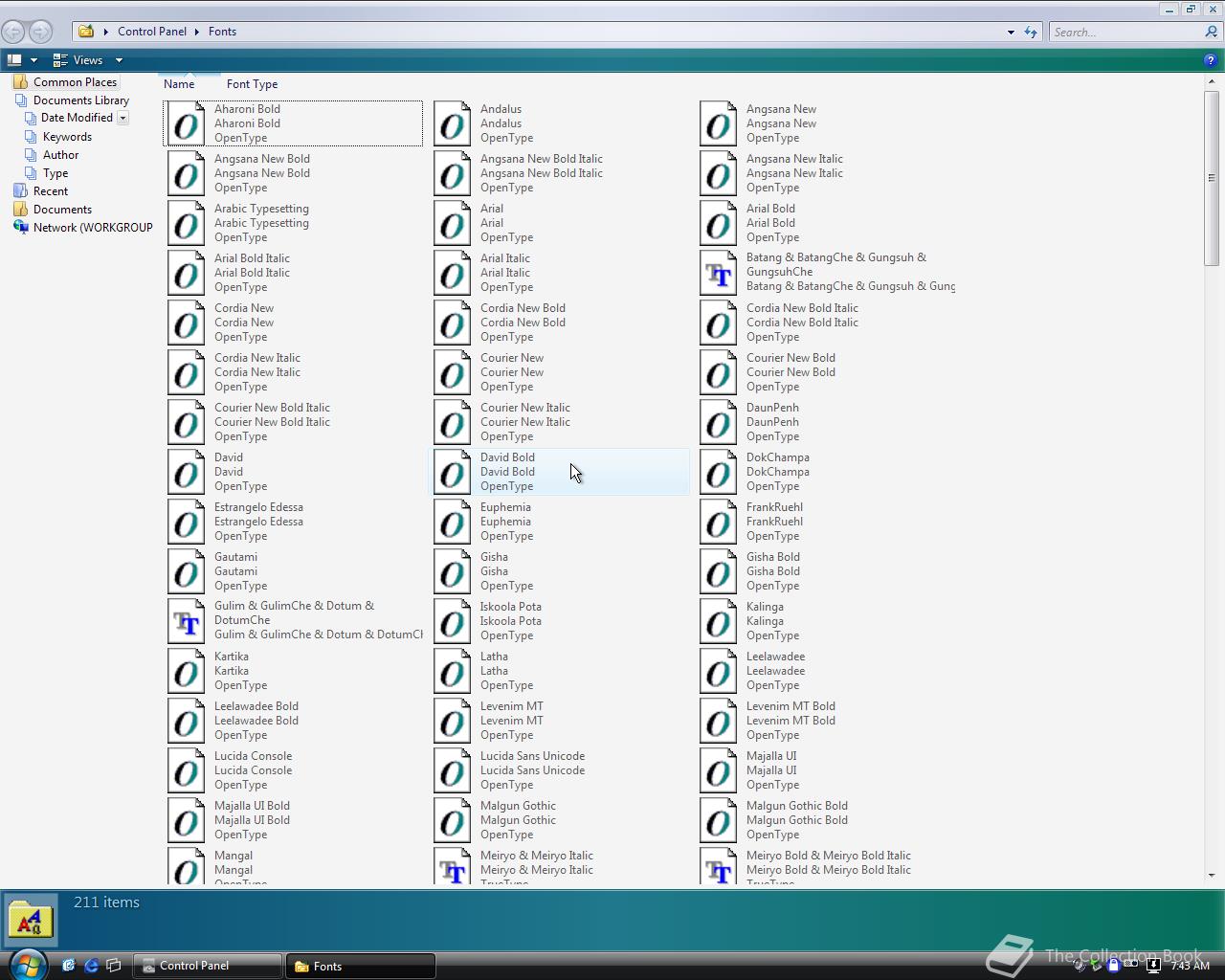Click the search magnifier icon
The image size is (1225, 980).
(1211, 32)
